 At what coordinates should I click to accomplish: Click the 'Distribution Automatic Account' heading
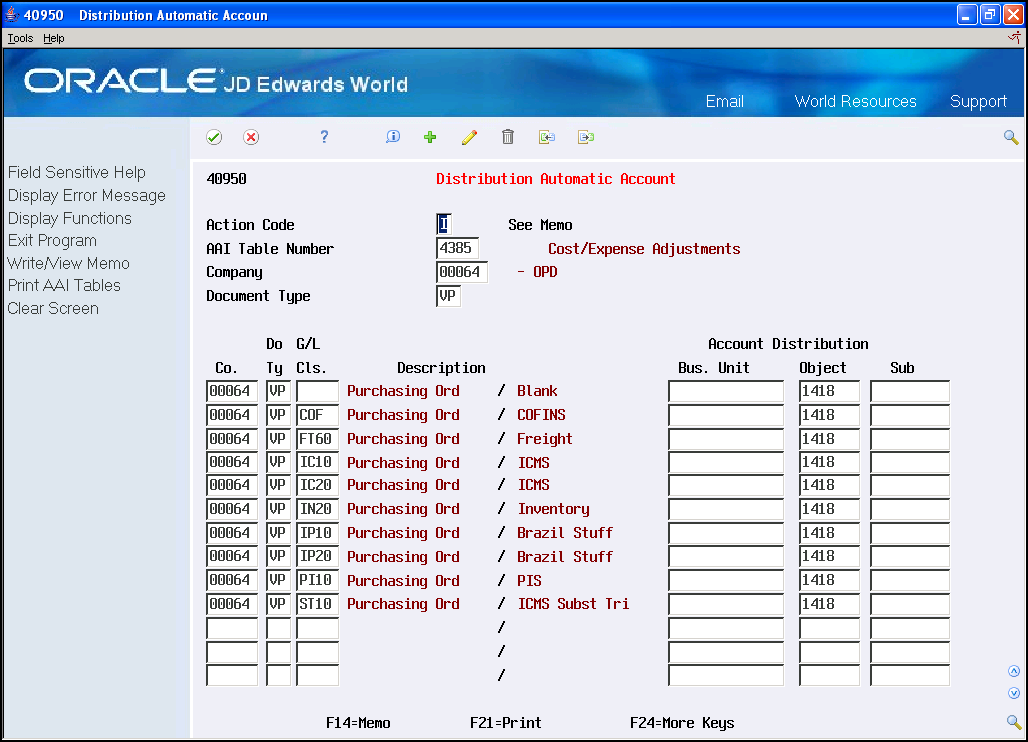coord(556,179)
